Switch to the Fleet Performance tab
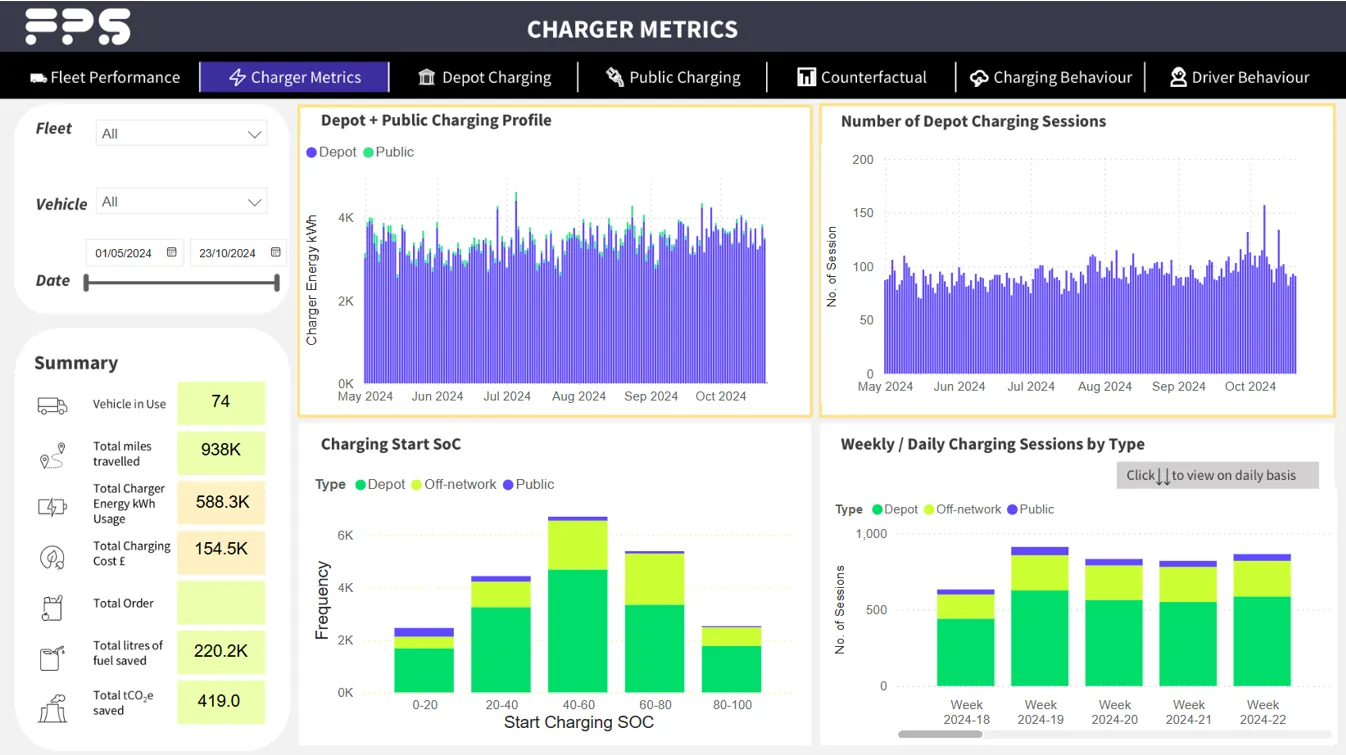The height and width of the screenshot is (755, 1346). pyautogui.click(x=103, y=76)
